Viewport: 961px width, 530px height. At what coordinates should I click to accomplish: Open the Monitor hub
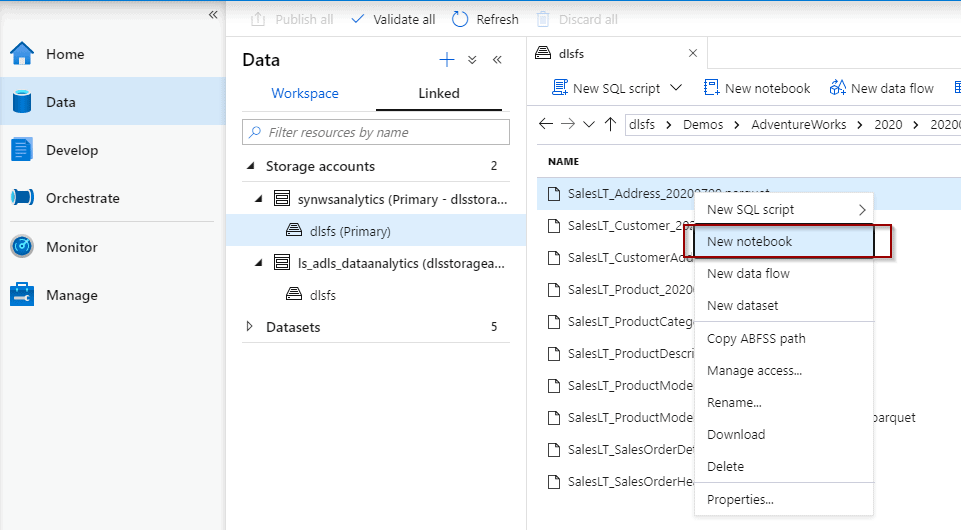click(113, 247)
